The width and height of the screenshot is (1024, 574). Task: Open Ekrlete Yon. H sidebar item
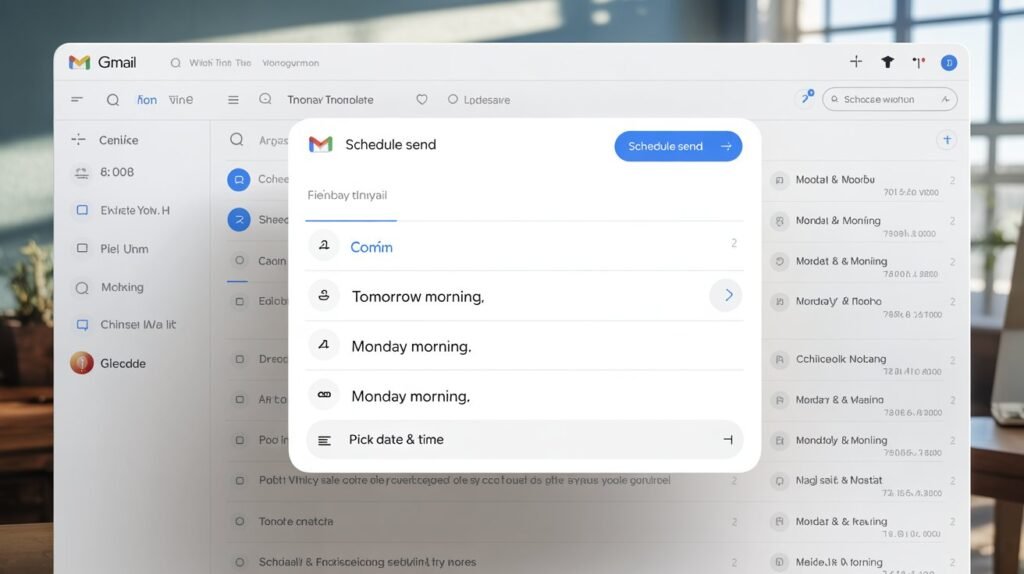point(135,210)
